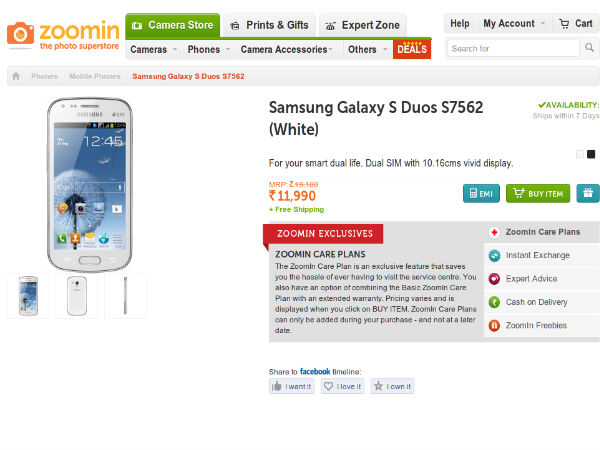Click the 'Search for' input field

[508, 48]
